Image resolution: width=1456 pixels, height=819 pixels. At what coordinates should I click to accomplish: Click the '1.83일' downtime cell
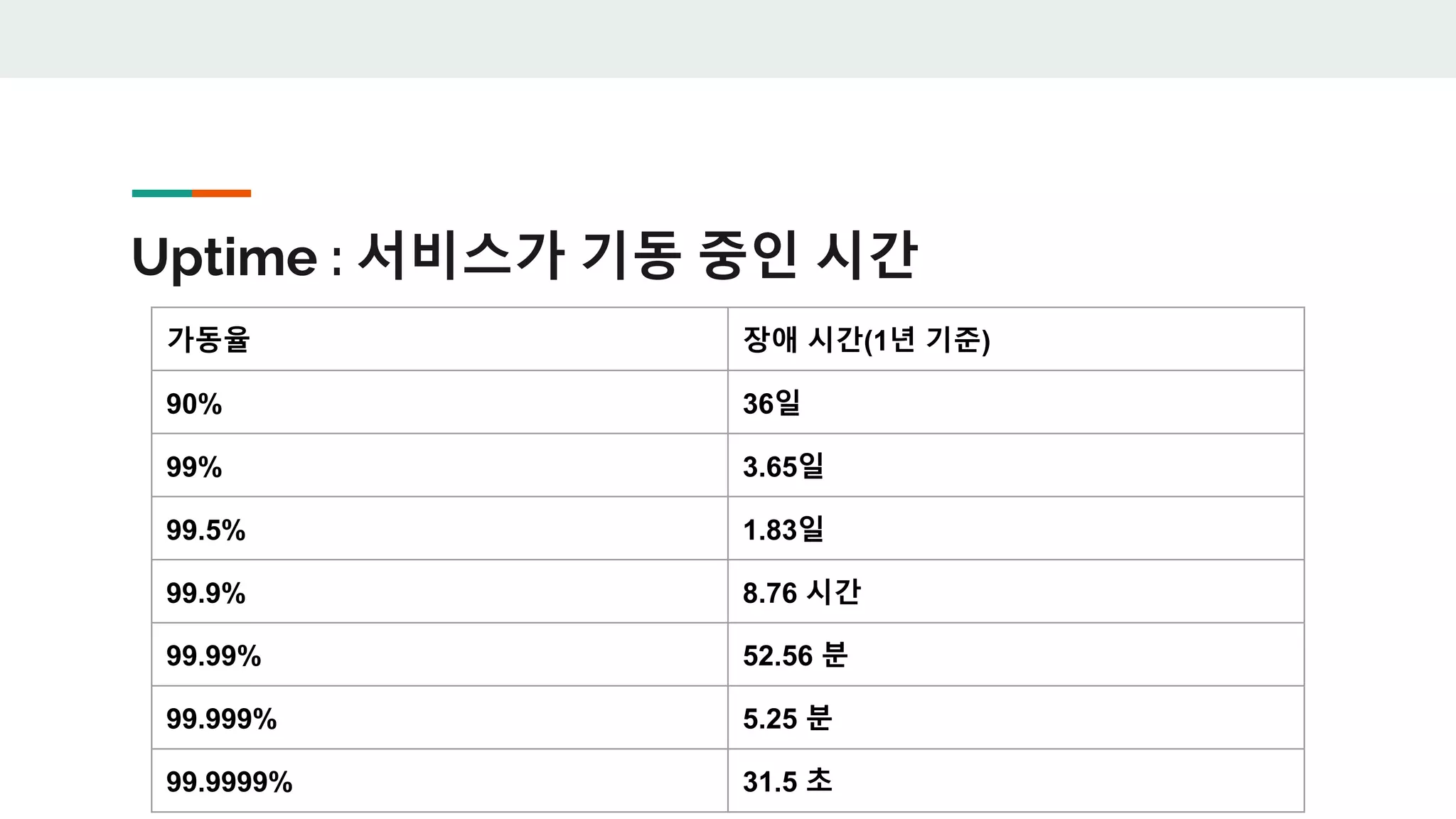tap(1016, 528)
